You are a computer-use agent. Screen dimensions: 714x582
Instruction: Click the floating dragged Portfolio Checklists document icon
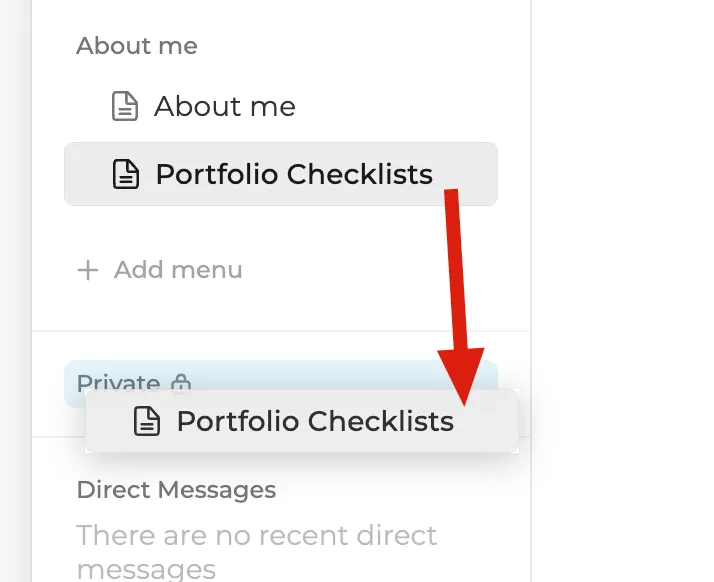(x=147, y=421)
